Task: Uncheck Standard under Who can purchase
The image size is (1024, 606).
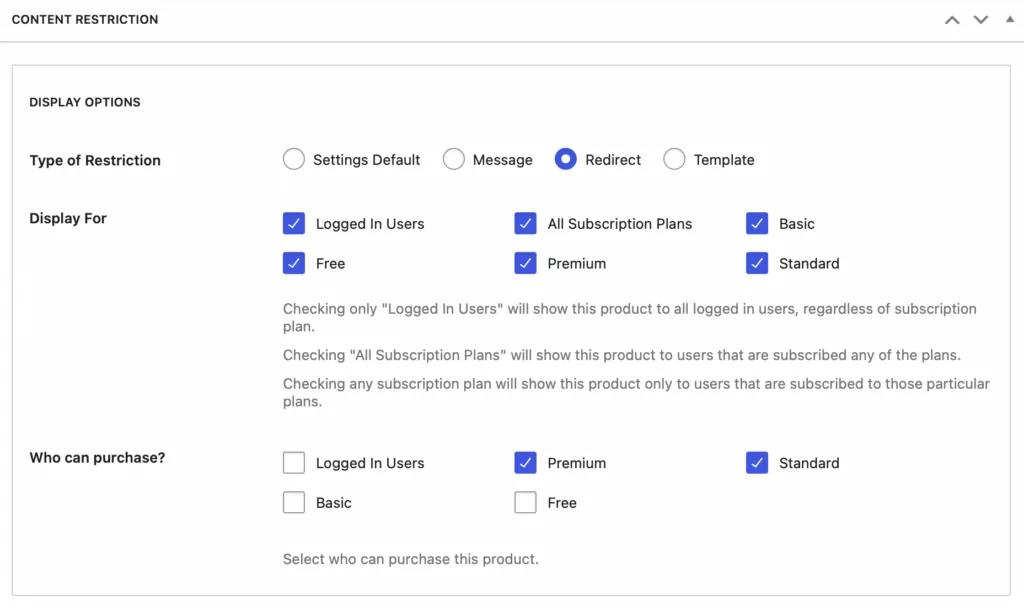Action: tap(757, 463)
